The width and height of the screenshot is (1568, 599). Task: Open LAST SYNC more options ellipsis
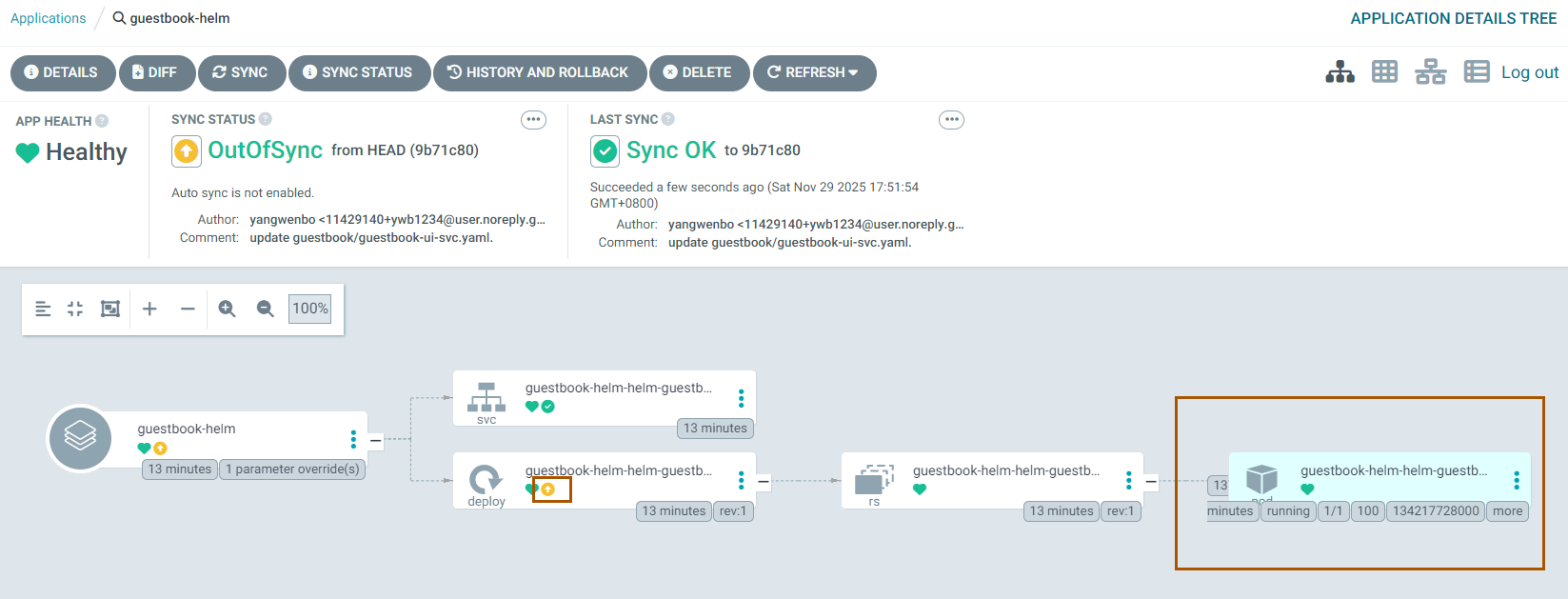point(951,120)
